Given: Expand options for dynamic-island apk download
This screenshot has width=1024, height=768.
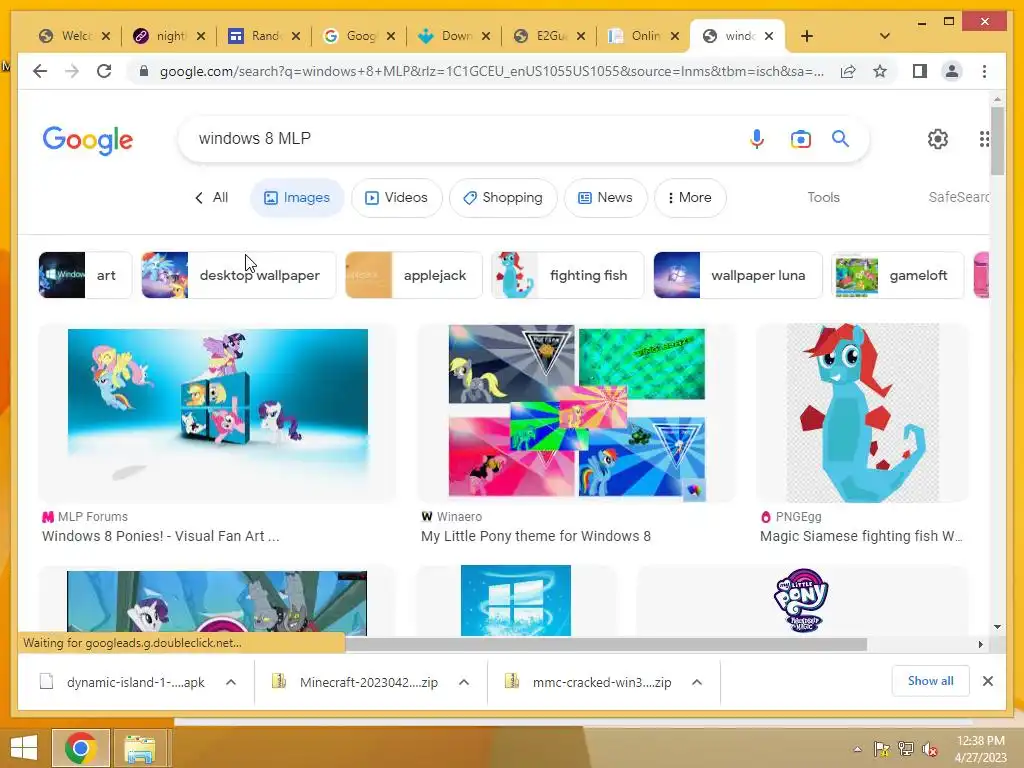Looking at the screenshot, I should (x=231, y=682).
